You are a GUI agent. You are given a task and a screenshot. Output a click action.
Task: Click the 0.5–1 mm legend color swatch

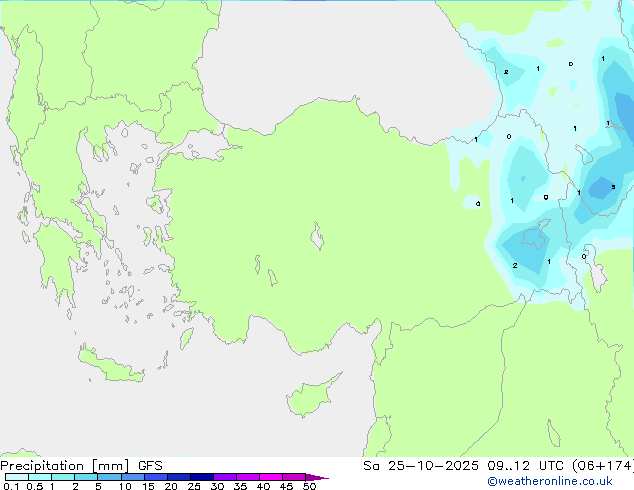(x=40, y=477)
